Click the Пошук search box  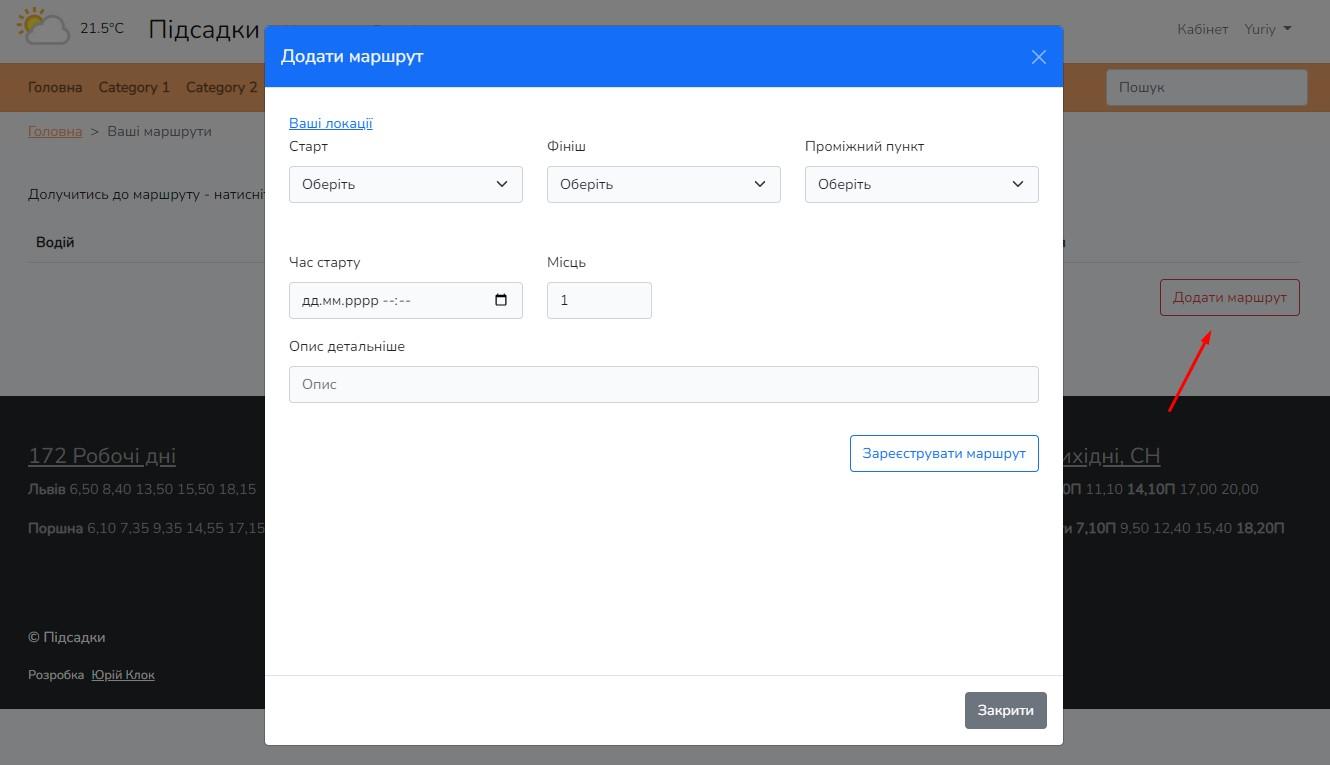[x=1206, y=87]
